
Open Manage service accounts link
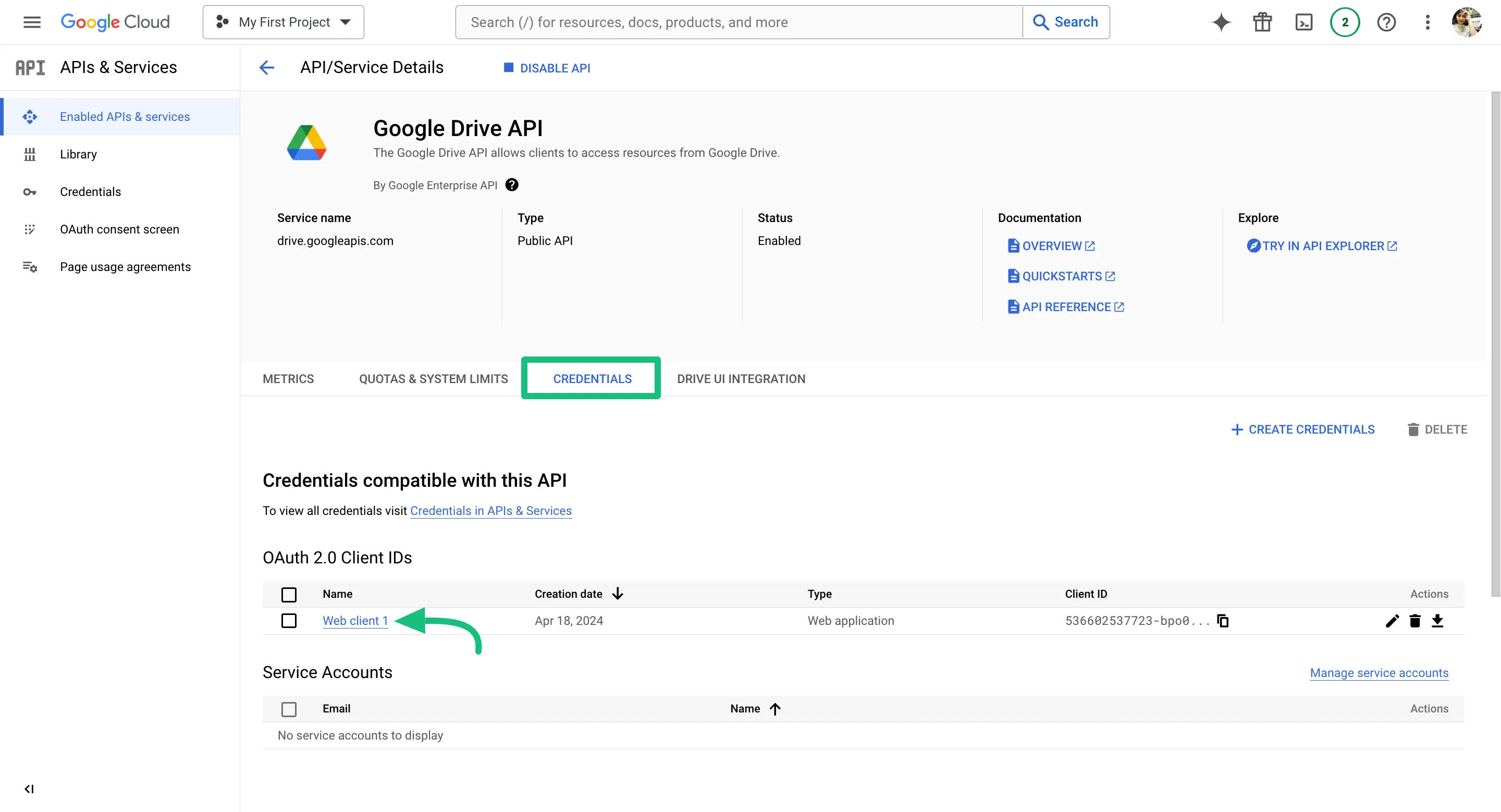(x=1379, y=673)
